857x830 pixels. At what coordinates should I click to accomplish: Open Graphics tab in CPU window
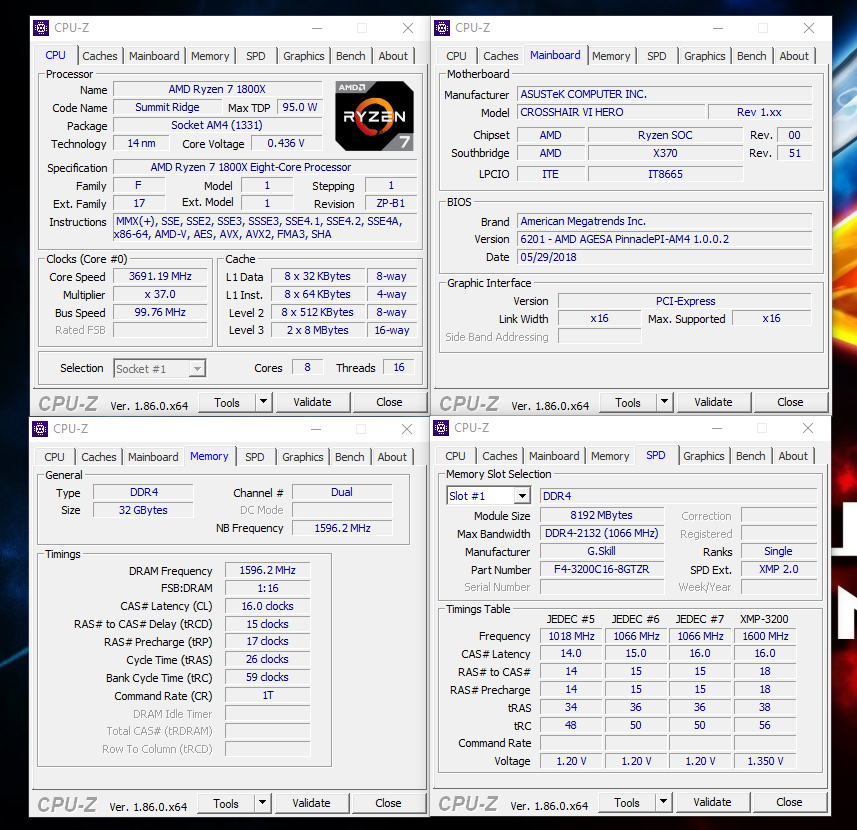click(304, 56)
